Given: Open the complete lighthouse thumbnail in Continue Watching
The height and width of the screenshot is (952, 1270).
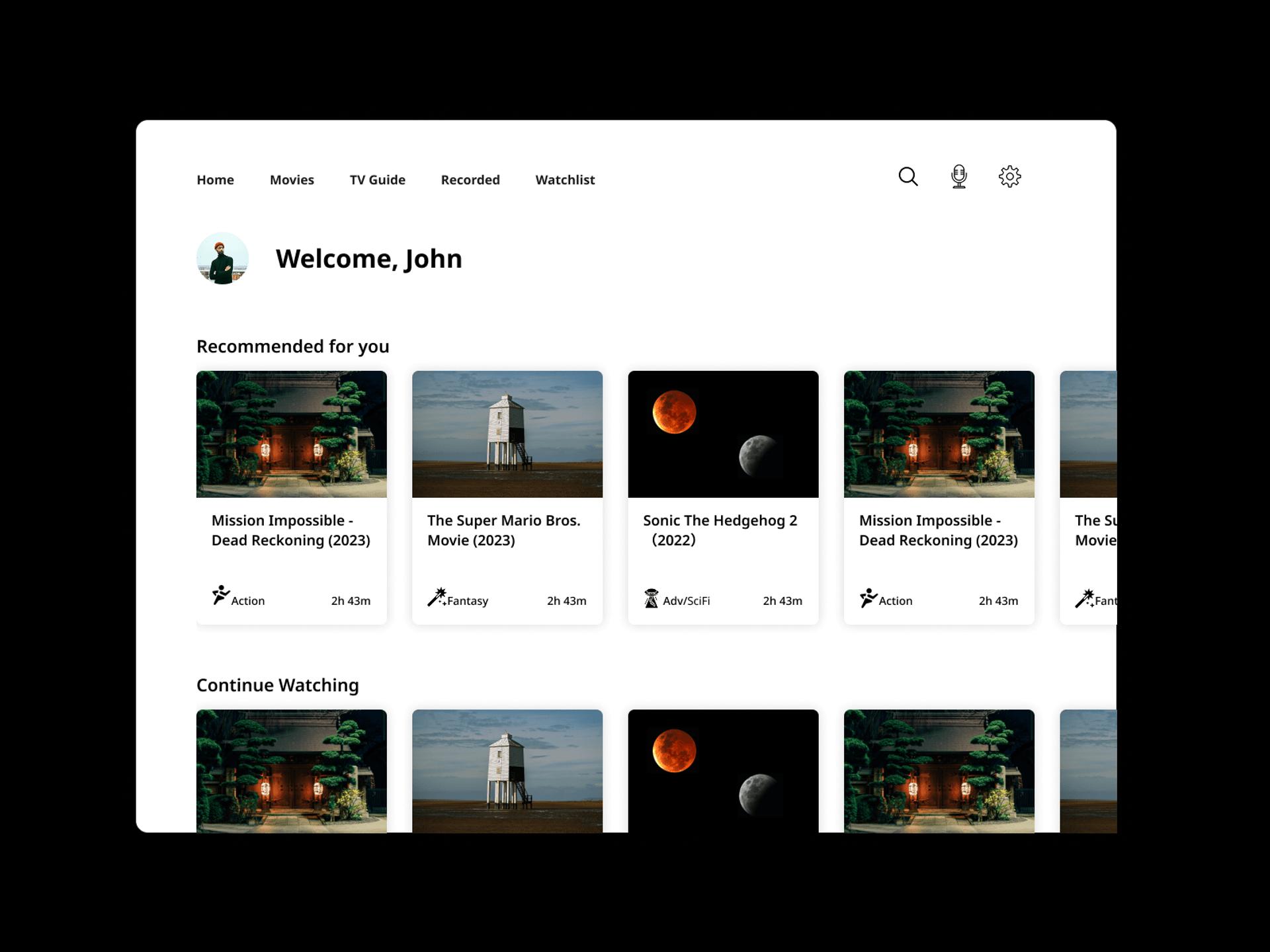Looking at the screenshot, I should [507, 771].
